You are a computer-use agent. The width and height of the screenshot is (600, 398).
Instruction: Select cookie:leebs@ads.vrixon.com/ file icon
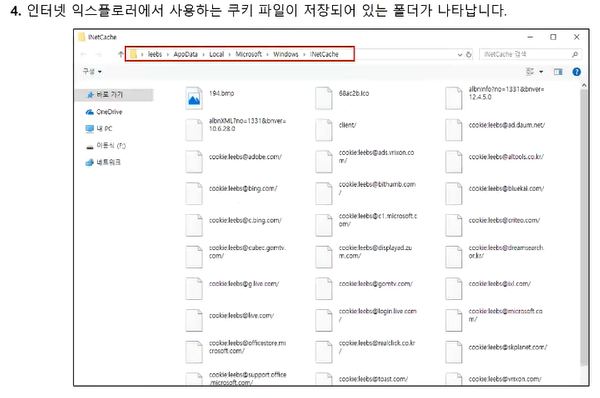324,161
